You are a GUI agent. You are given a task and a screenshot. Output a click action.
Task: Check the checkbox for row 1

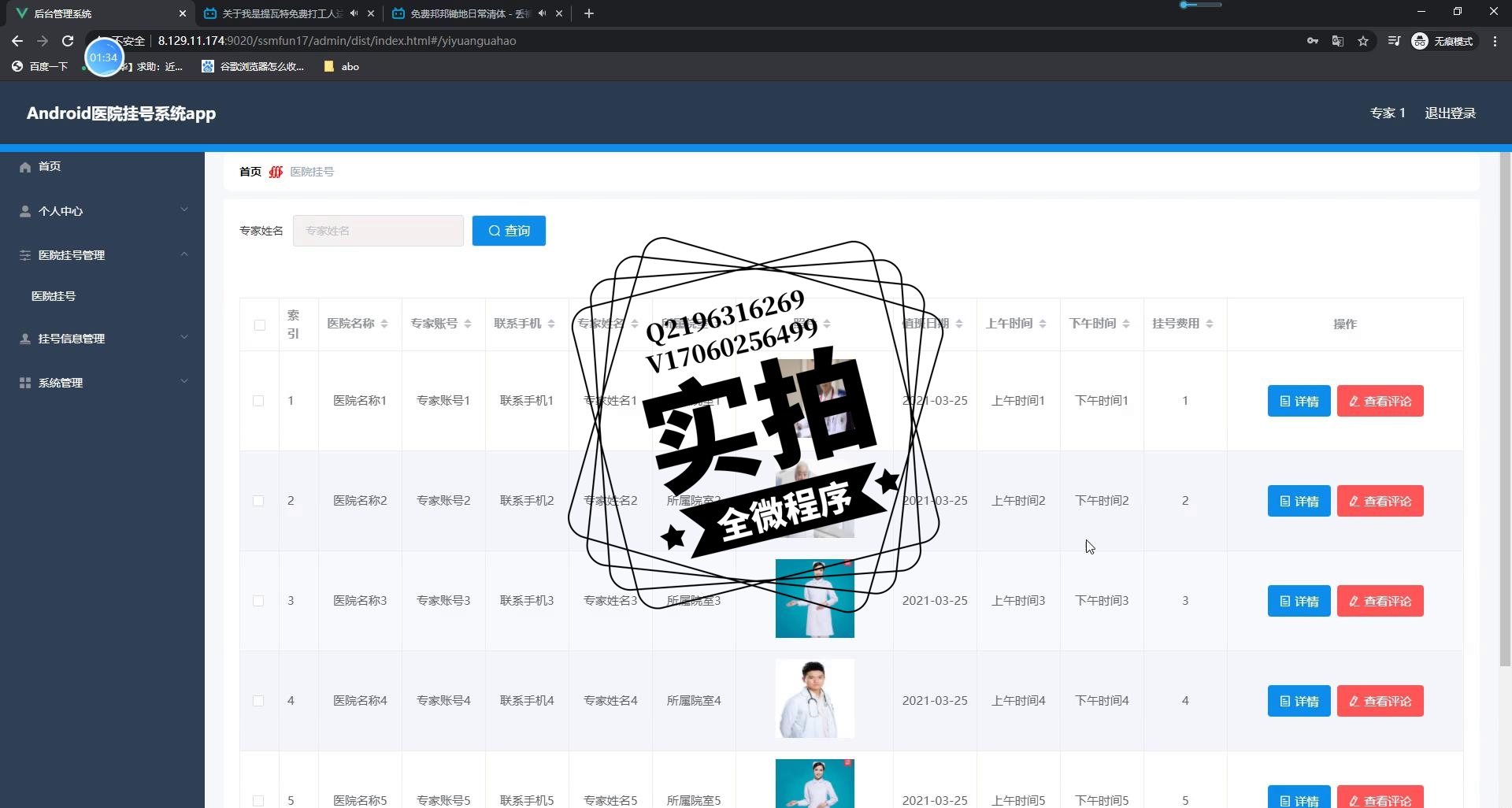click(x=258, y=401)
